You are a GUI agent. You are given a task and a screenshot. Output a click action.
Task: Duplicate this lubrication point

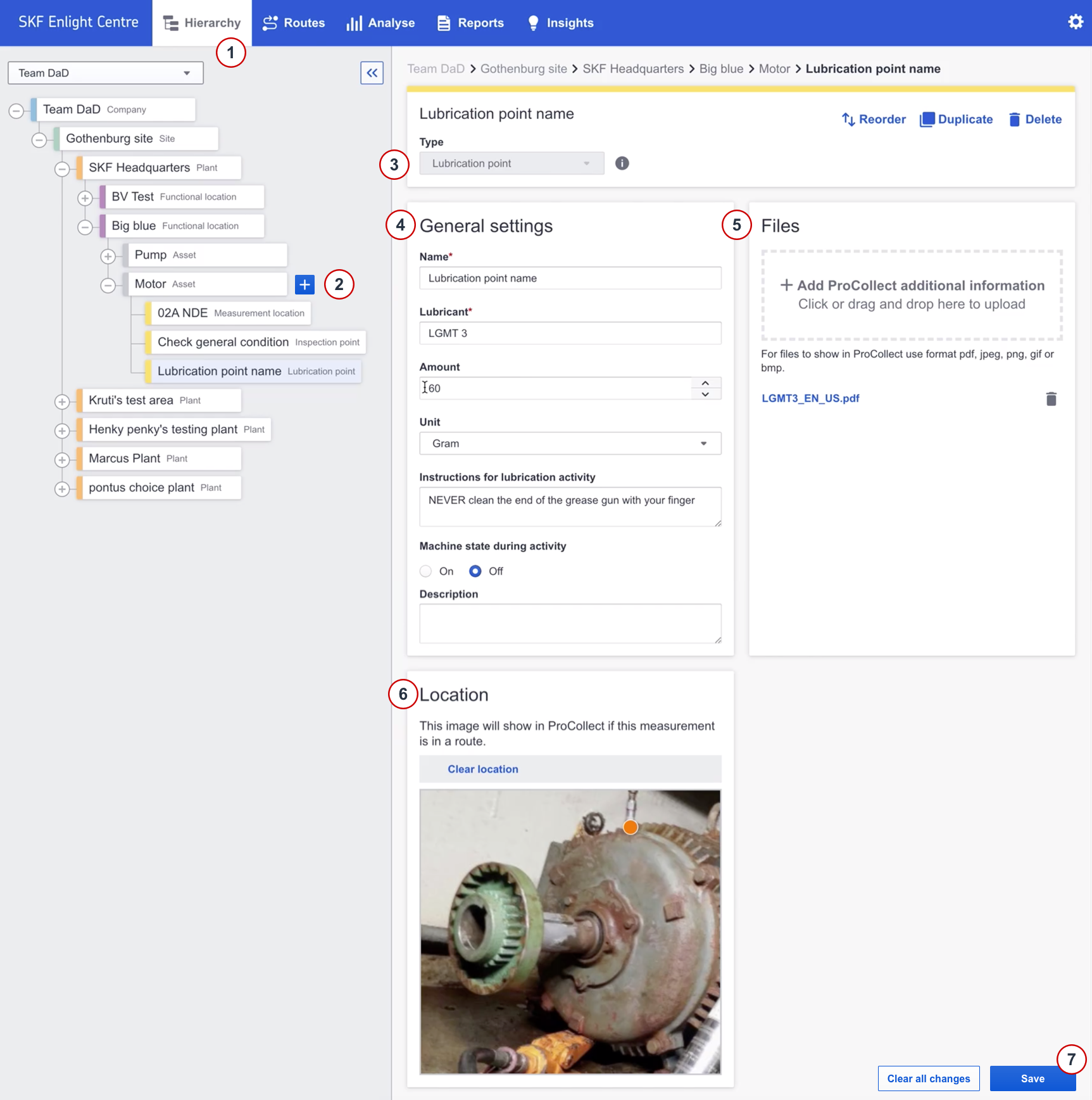(x=956, y=119)
